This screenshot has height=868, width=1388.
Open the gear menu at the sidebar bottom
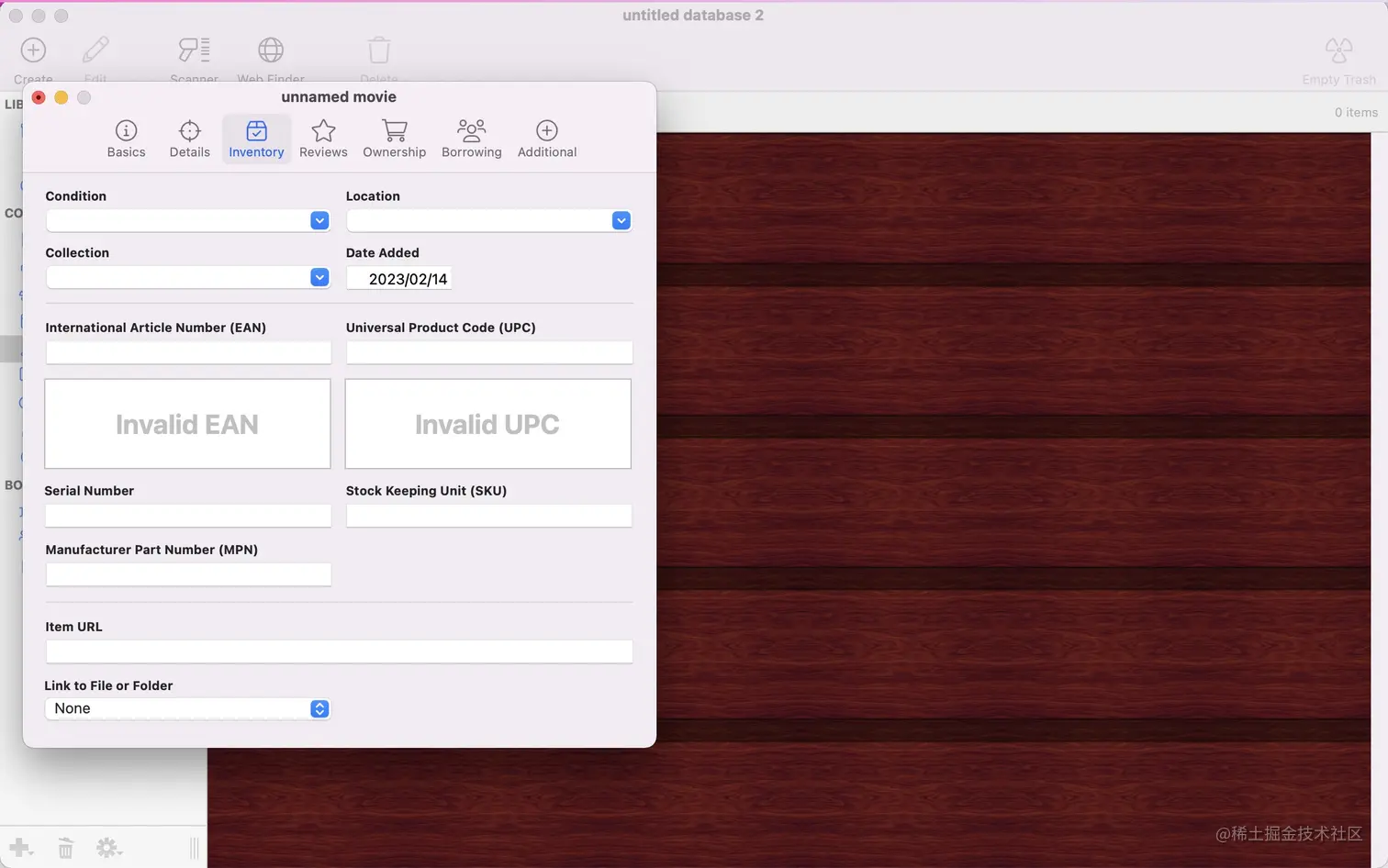(109, 848)
